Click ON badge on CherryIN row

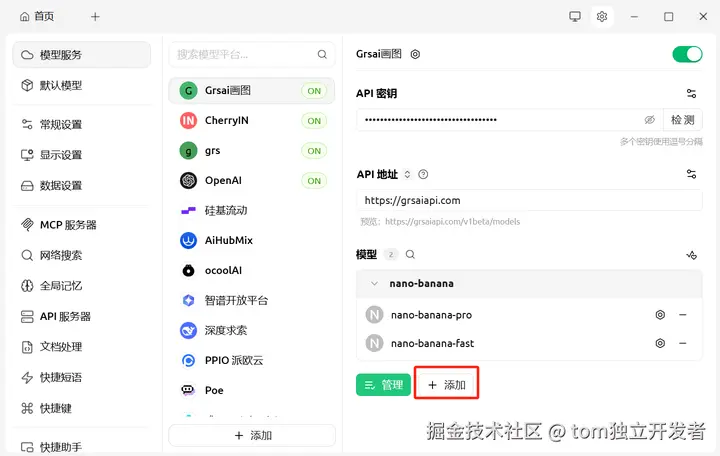[314, 121]
